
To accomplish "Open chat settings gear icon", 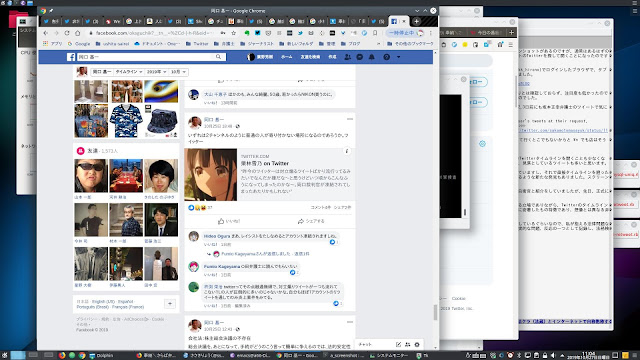I will pos(417,344).
